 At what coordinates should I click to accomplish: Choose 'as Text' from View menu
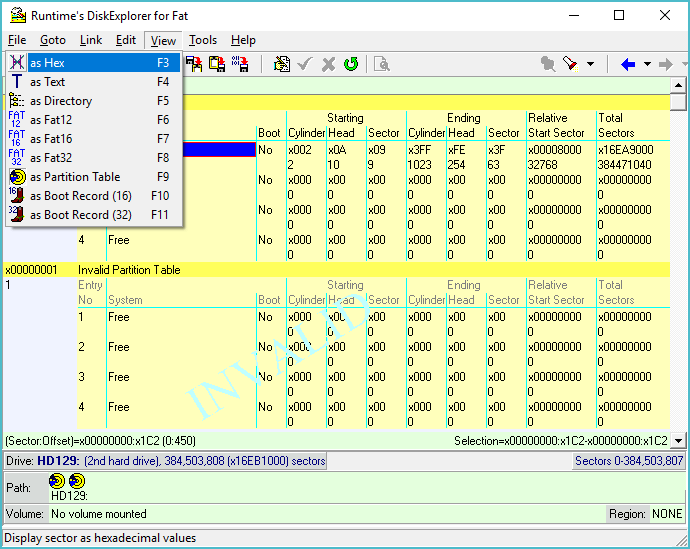pos(47,82)
